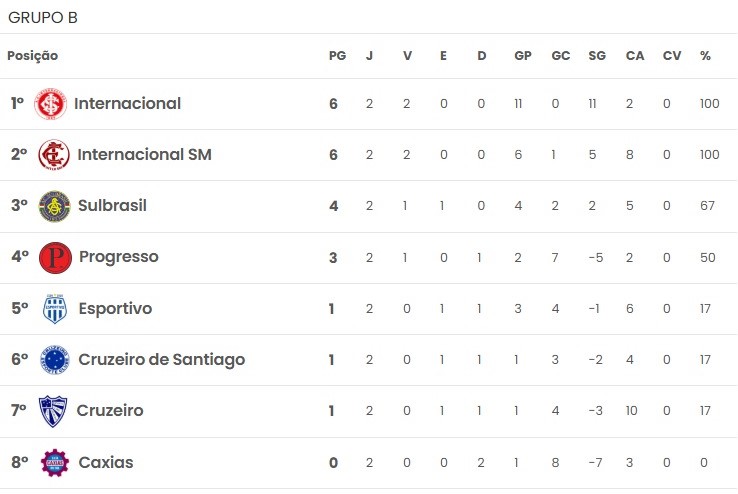
Task: Open the Cruzeiro de Santiago team name
Action: 161,359
